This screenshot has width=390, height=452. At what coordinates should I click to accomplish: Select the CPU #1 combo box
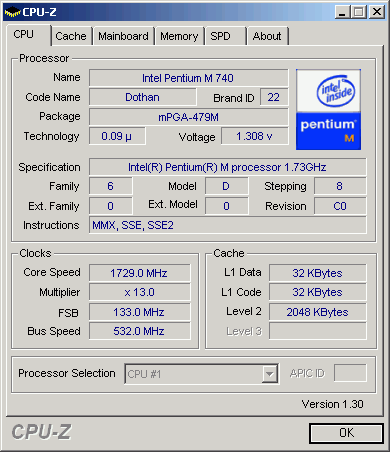click(x=201, y=374)
